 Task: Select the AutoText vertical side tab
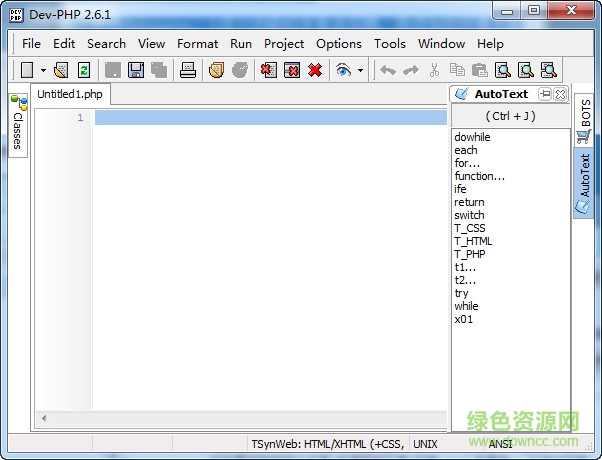[x=583, y=183]
